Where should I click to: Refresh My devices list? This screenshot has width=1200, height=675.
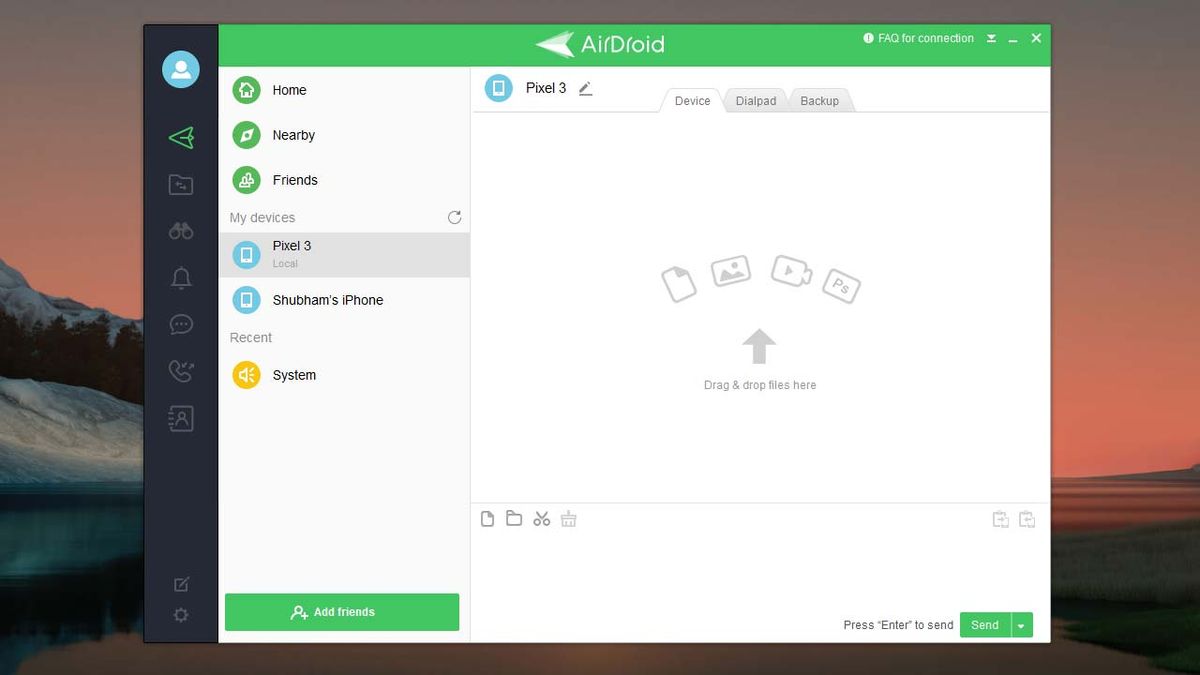click(x=454, y=217)
